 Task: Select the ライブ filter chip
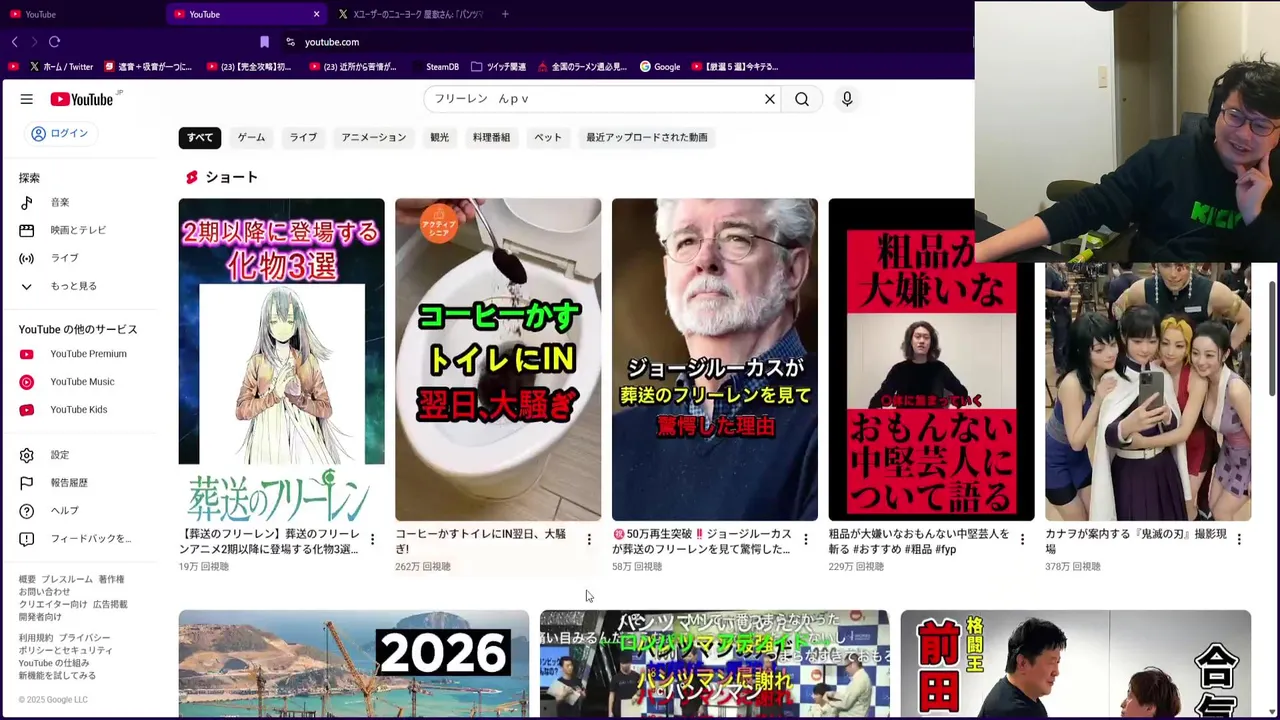(x=303, y=137)
